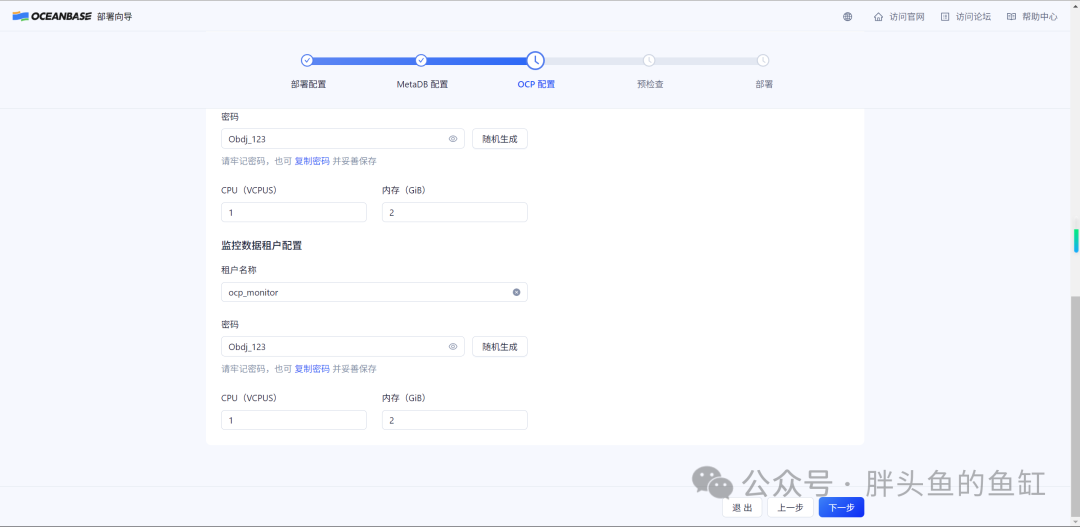Click the MetaDB 配置 completed step circle
1080x527 pixels.
tap(422, 61)
